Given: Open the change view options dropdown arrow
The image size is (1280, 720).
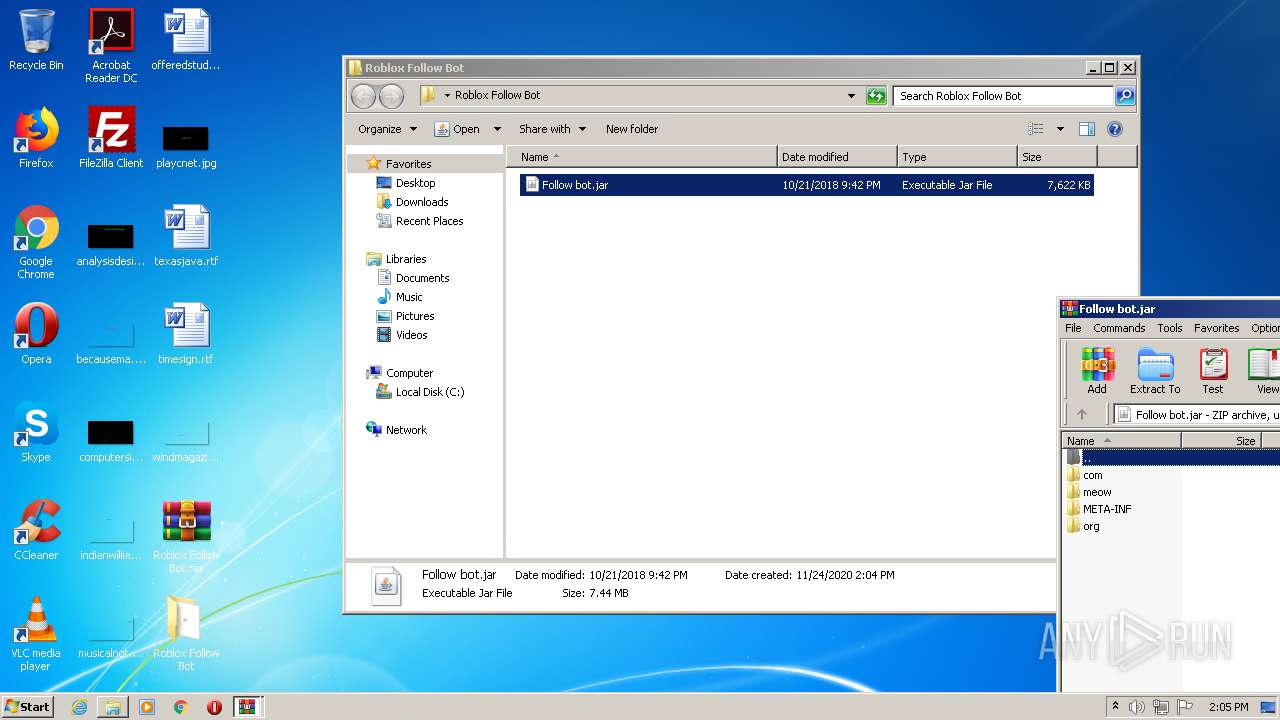Looking at the screenshot, I should [x=1060, y=129].
